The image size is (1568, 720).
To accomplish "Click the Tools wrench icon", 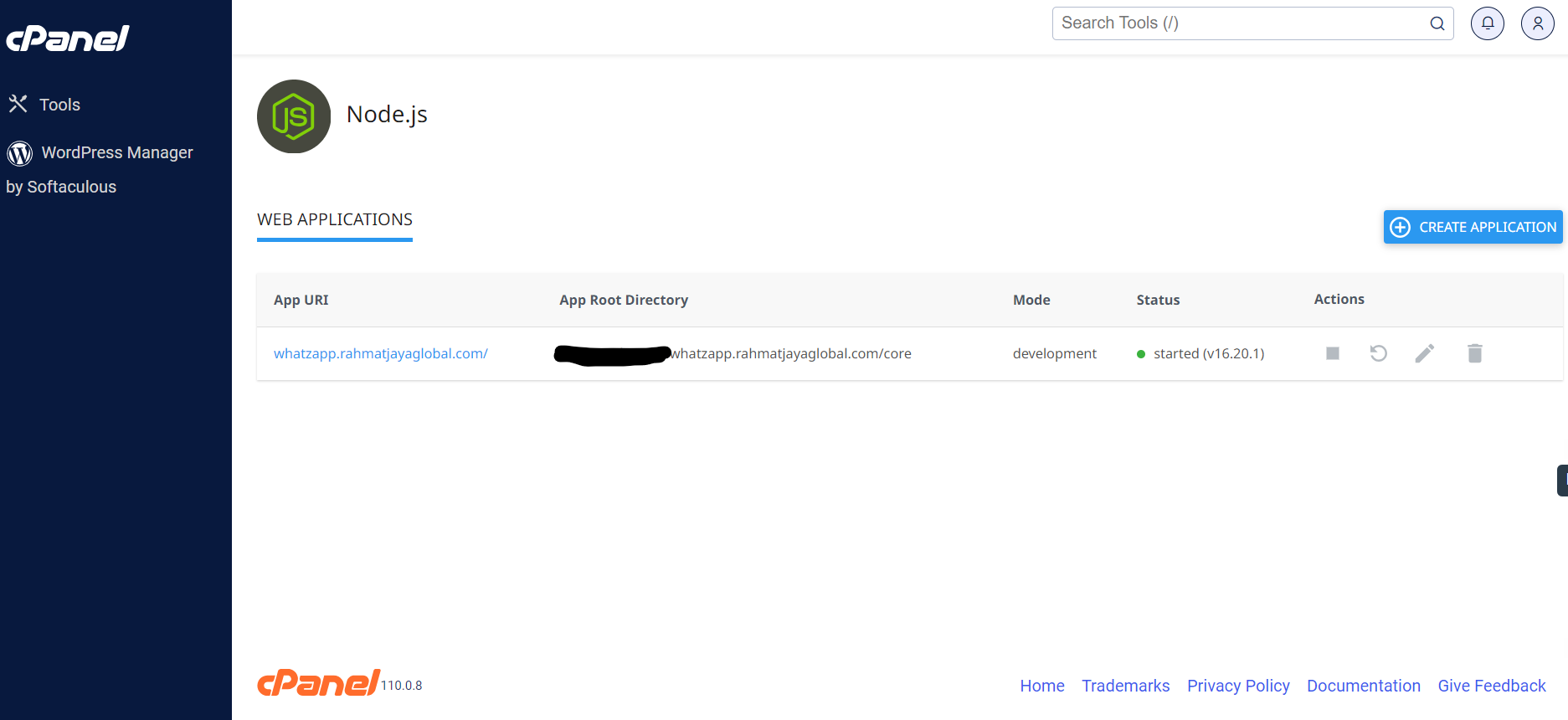I will [18, 104].
